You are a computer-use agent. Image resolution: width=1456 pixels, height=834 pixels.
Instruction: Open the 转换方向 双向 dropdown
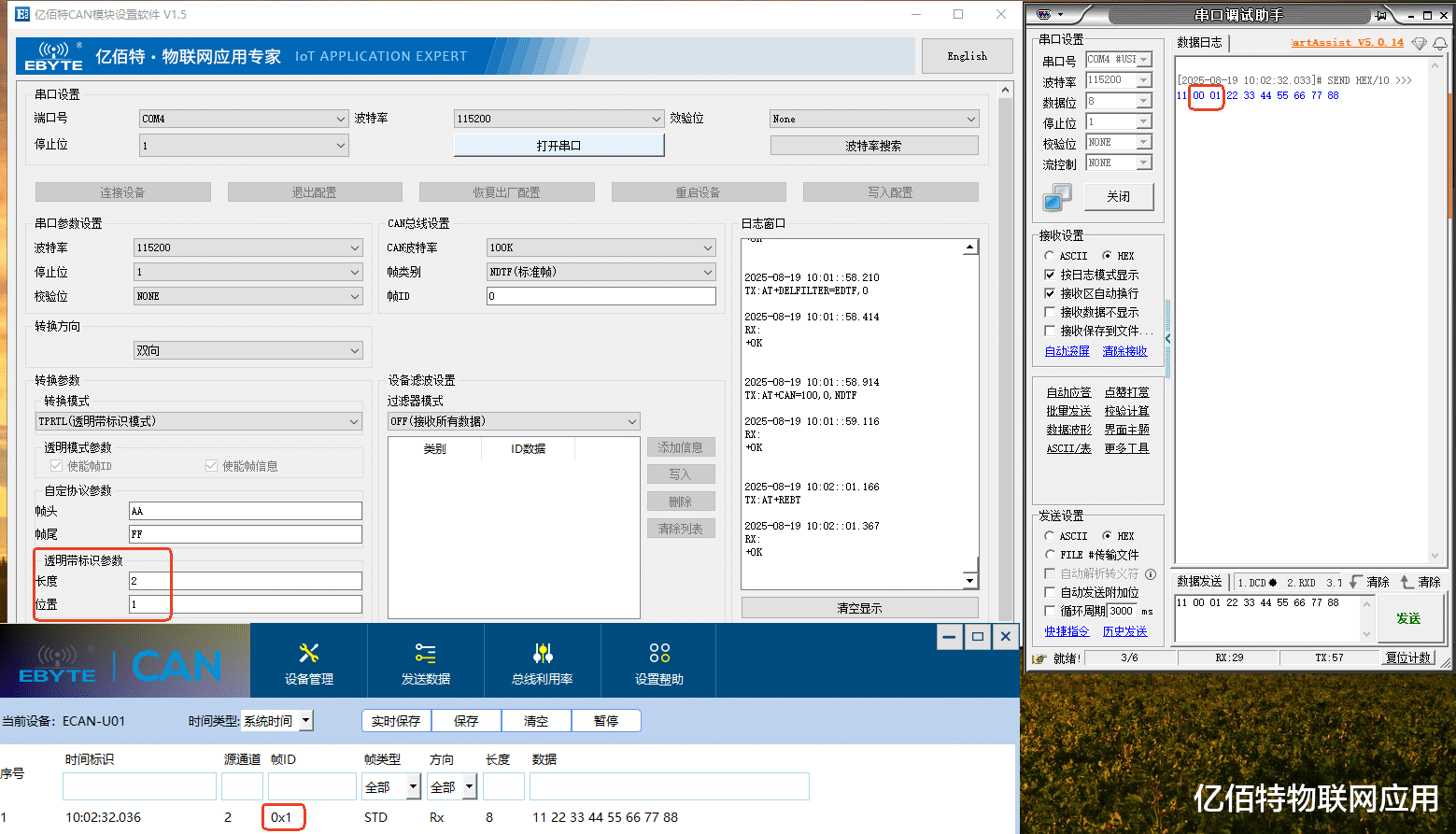[248, 350]
